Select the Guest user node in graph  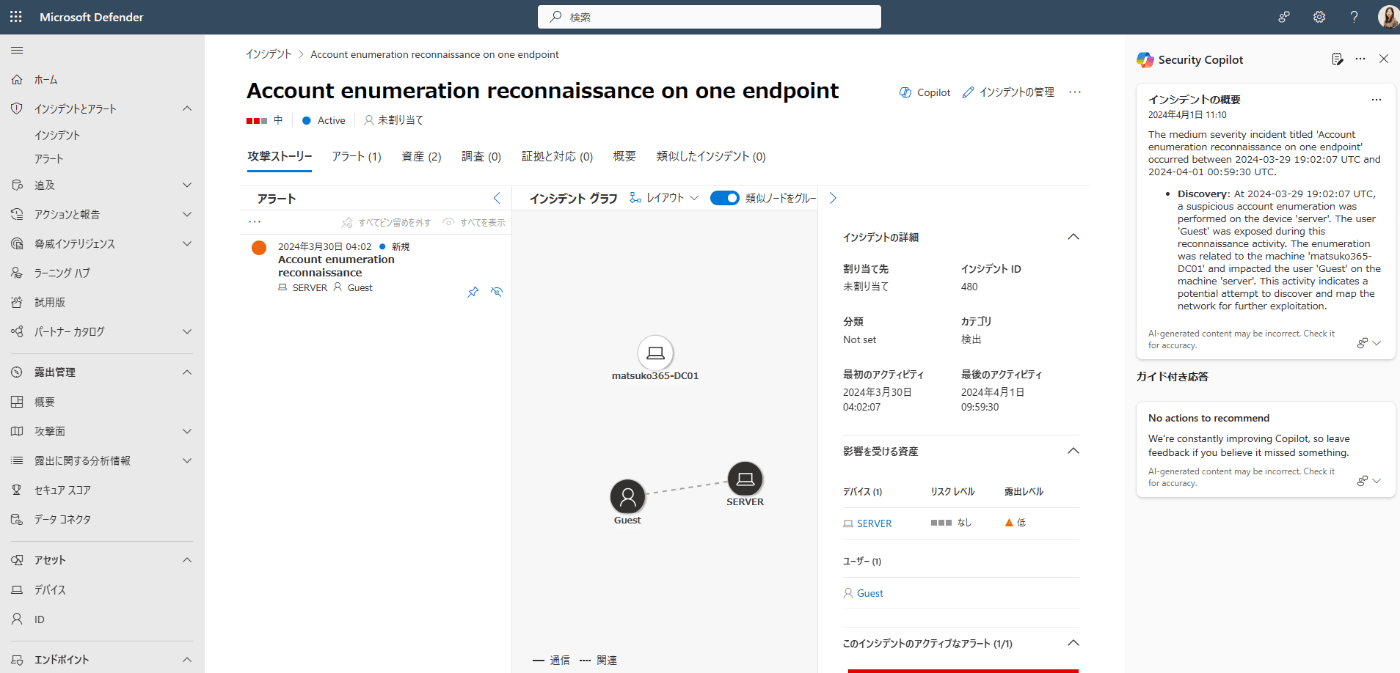627,496
